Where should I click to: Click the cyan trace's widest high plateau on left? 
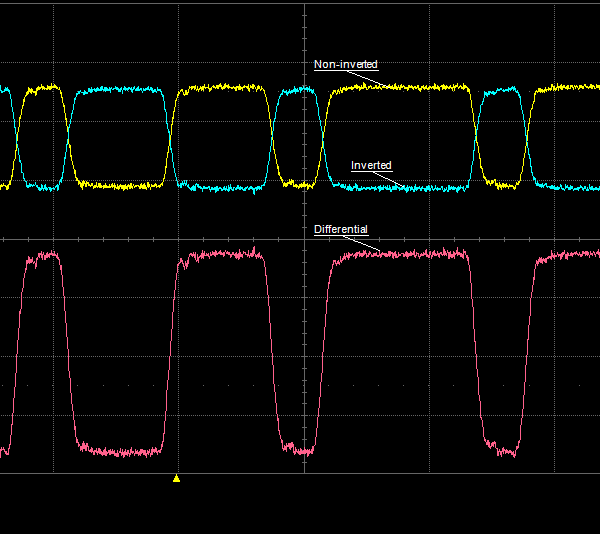(x=118, y=90)
